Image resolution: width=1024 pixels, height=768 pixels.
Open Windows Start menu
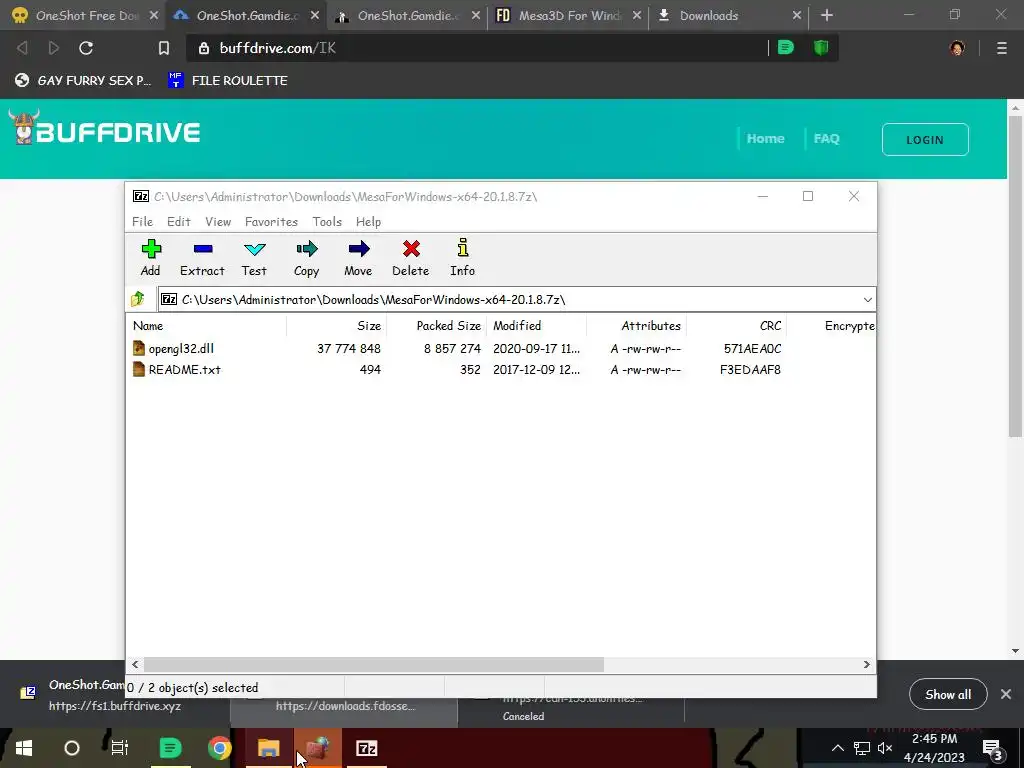pyautogui.click(x=24, y=748)
